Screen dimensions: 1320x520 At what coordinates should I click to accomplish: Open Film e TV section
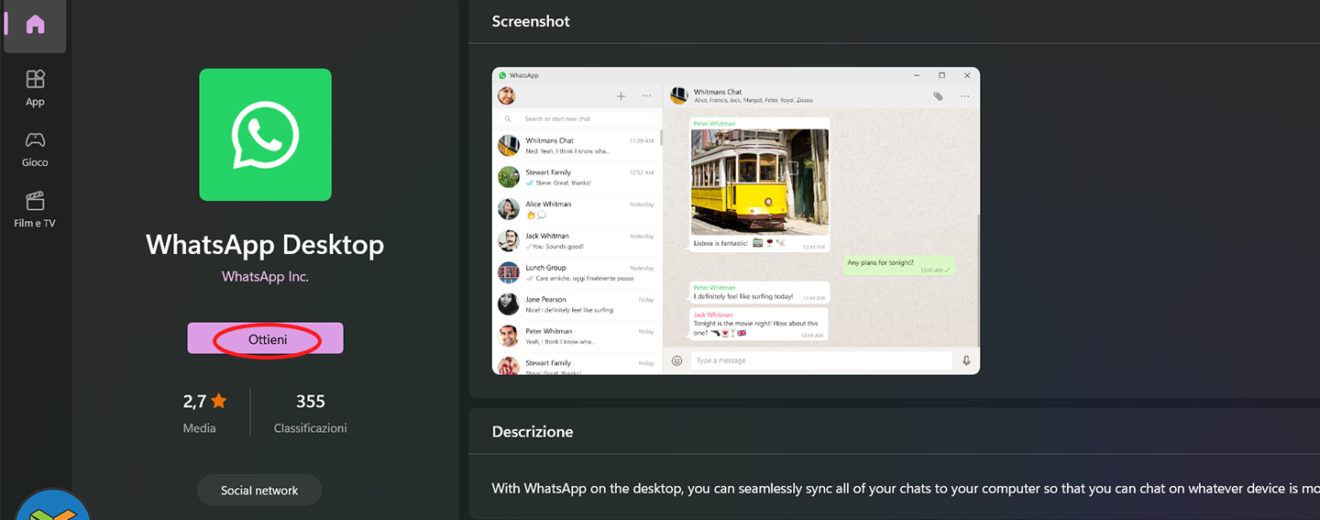(35, 209)
